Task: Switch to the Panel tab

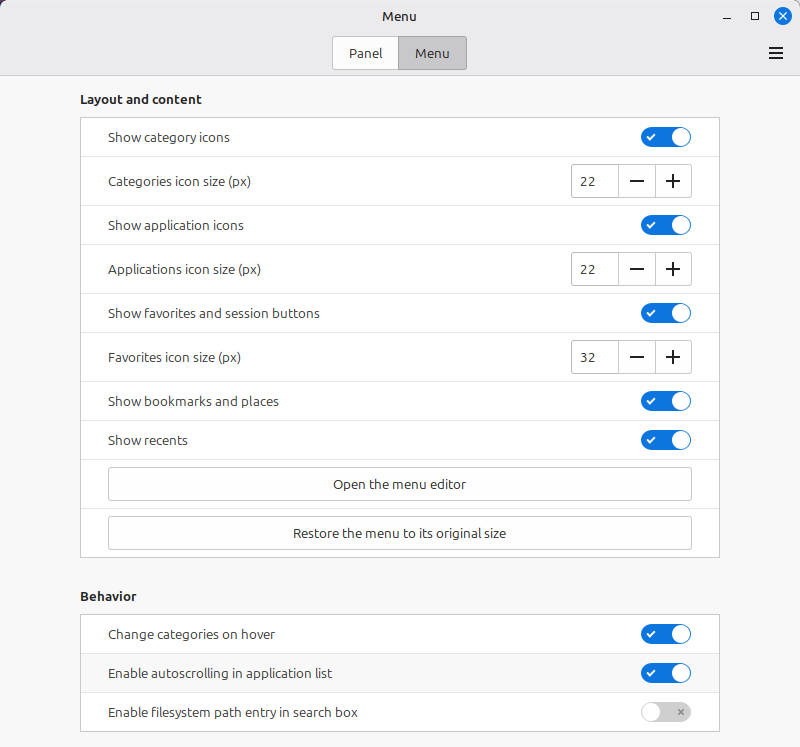Action: (365, 53)
